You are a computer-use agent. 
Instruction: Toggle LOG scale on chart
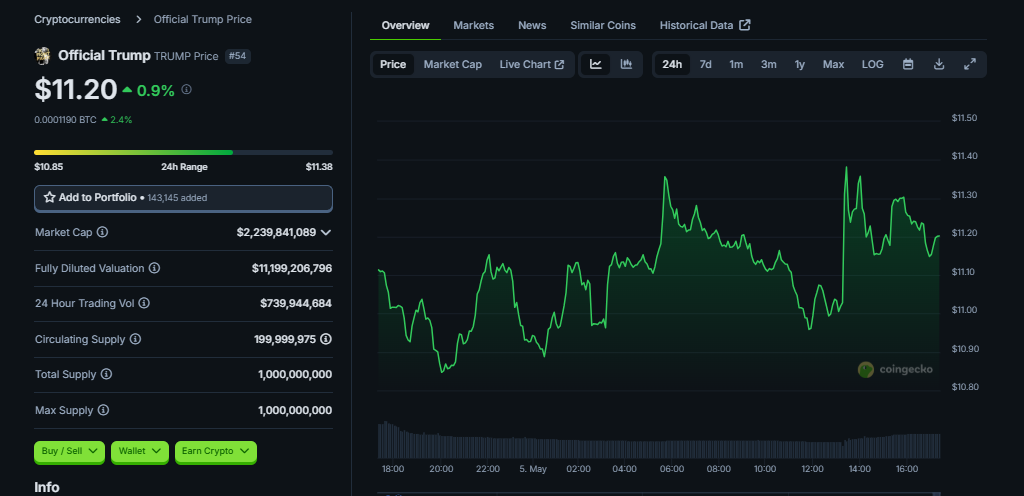click(x=872, y=64)
